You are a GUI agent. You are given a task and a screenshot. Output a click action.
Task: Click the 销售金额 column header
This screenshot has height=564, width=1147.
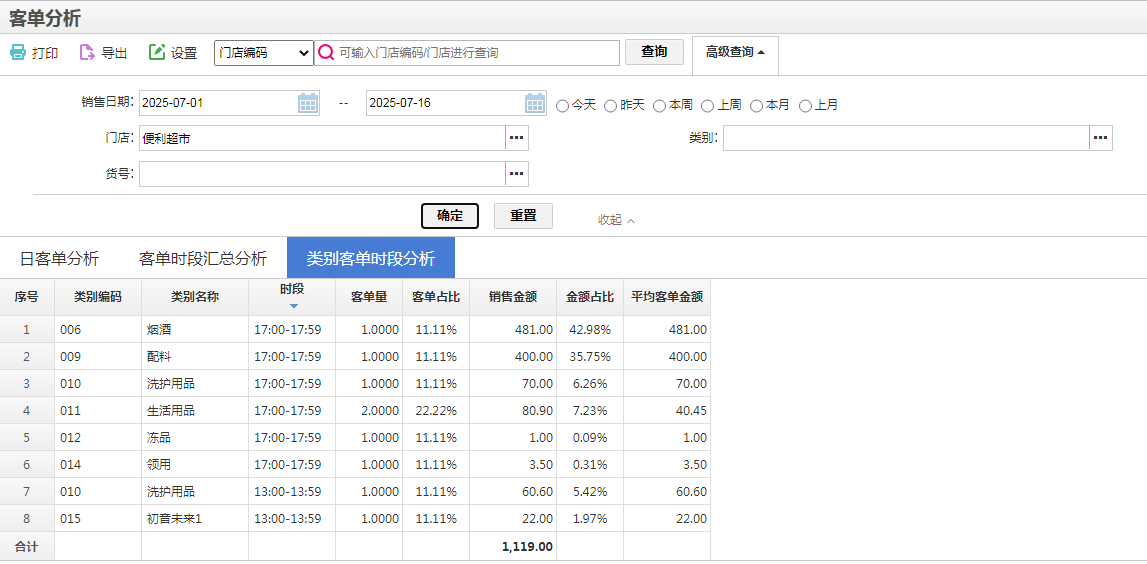point(514,297)
